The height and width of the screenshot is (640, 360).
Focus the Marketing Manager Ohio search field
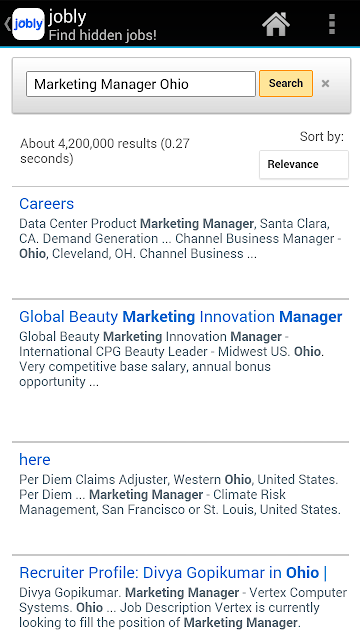[141, 84]
